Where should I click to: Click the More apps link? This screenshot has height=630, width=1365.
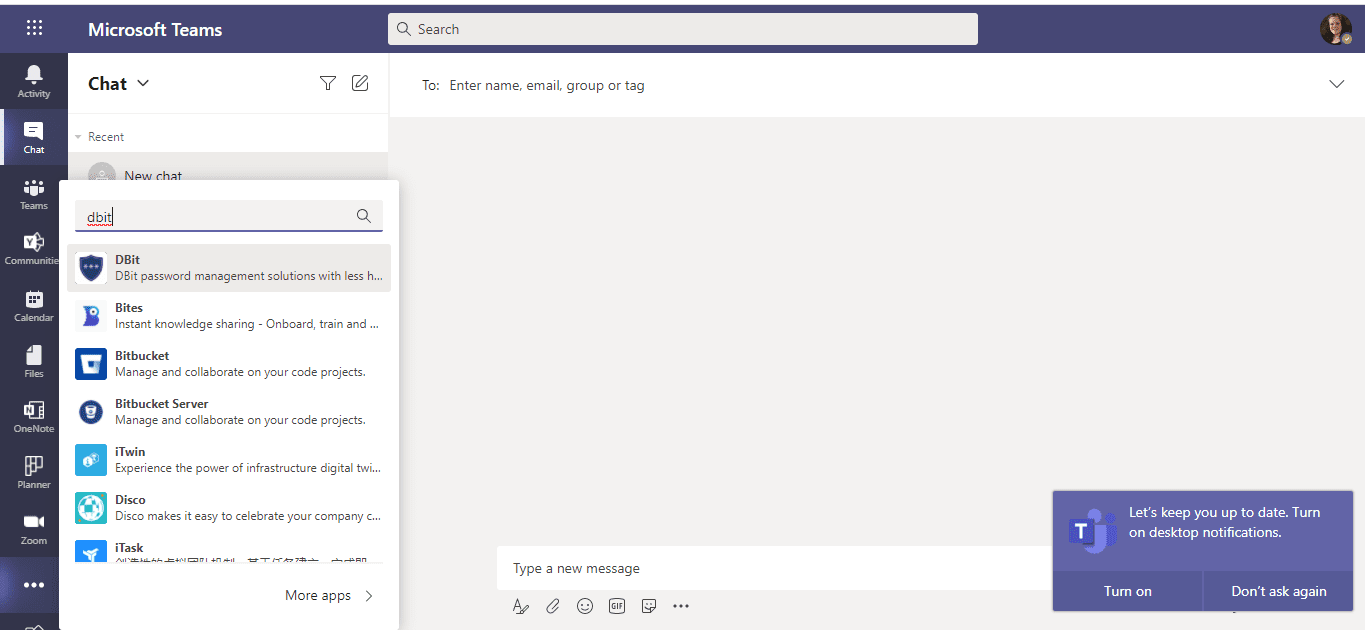318,595
